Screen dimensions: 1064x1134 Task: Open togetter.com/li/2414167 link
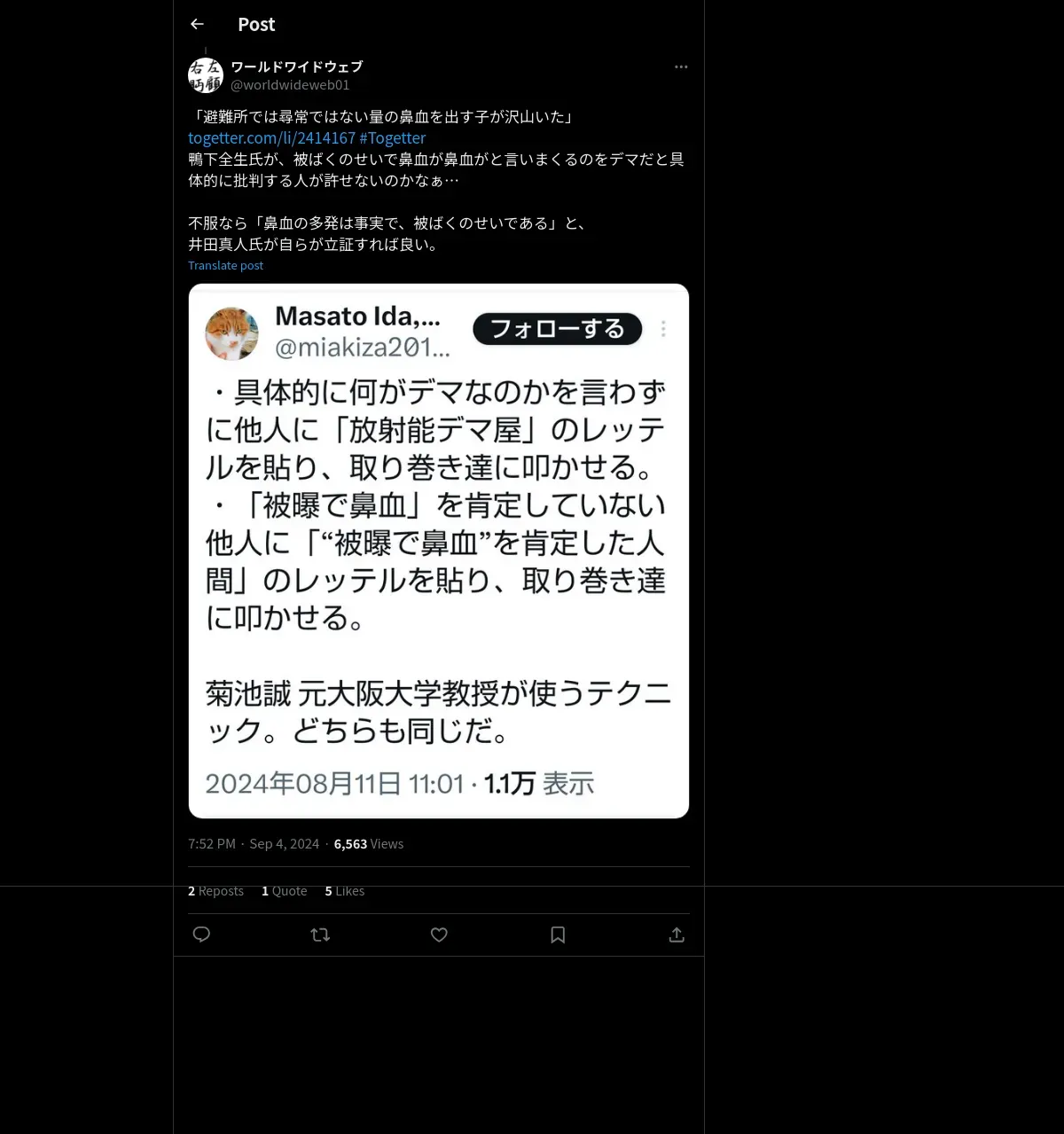(x=271, y=138)
